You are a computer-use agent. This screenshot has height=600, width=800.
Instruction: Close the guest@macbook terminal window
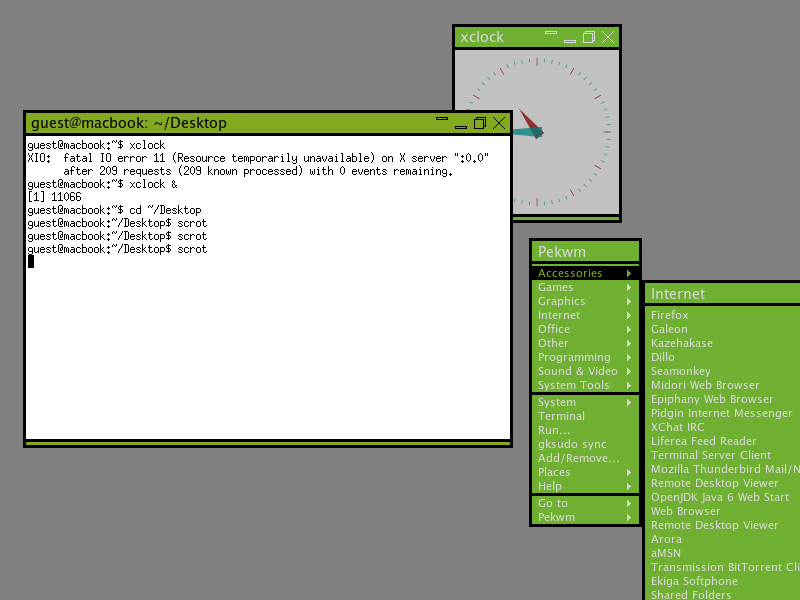(x=499, y=123)
